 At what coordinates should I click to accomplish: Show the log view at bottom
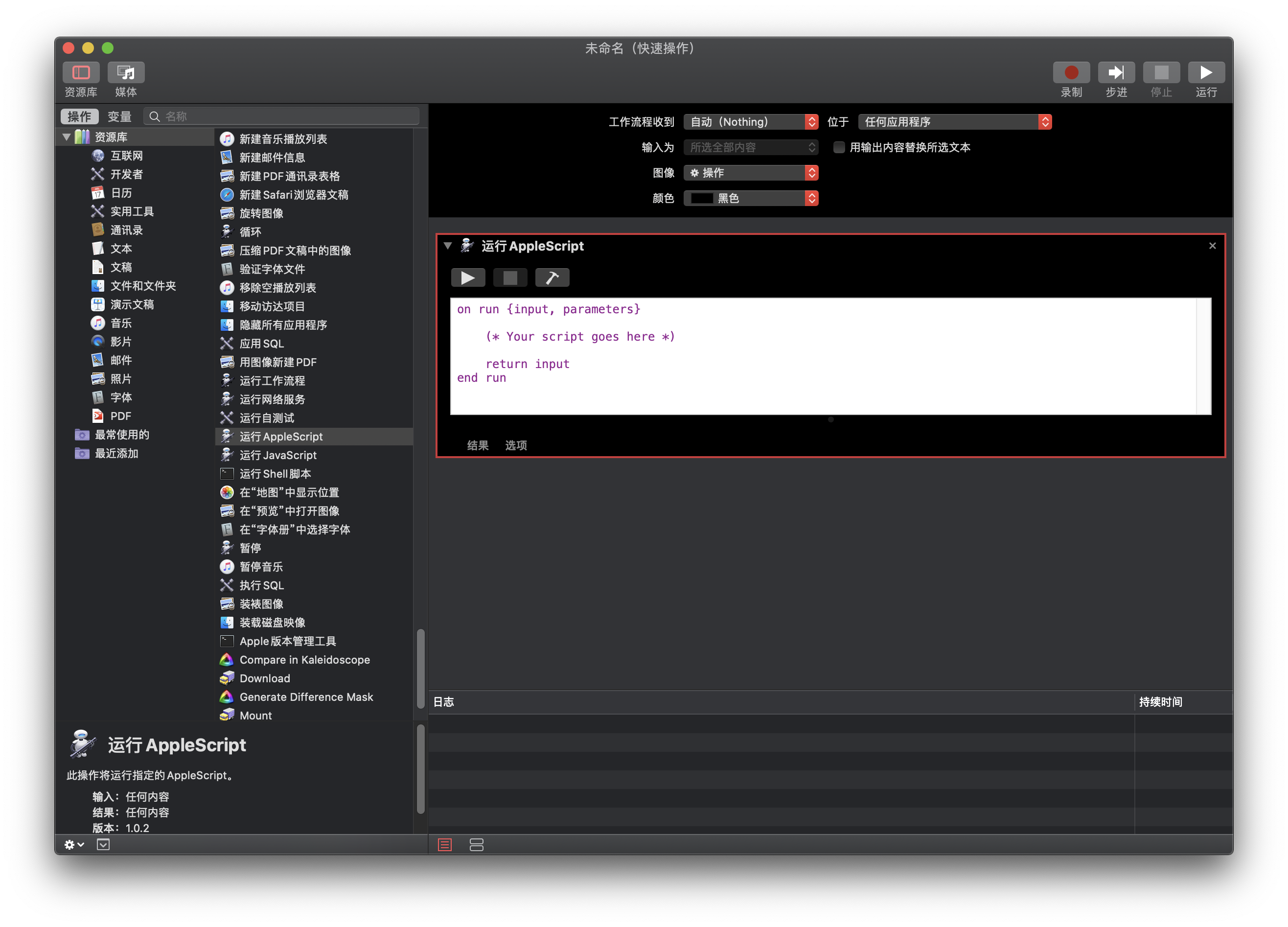click(x=445, y=845)
